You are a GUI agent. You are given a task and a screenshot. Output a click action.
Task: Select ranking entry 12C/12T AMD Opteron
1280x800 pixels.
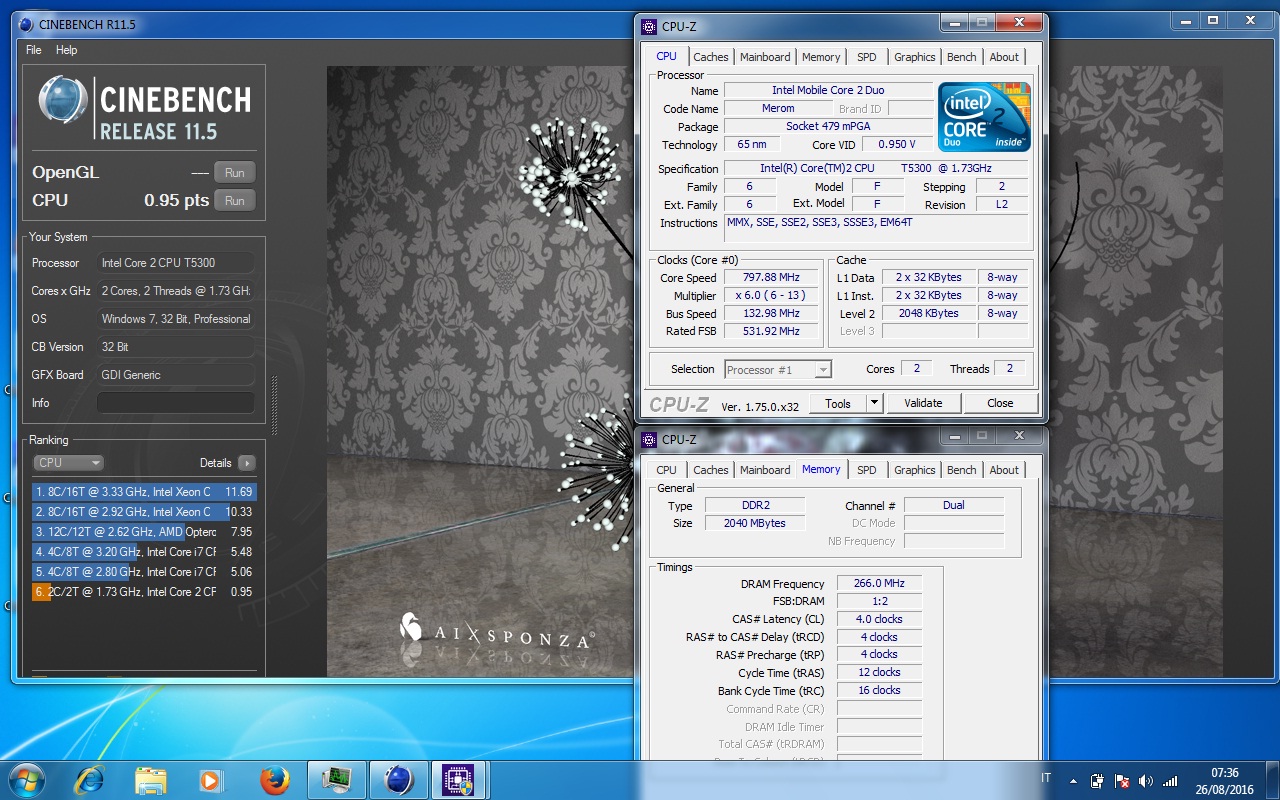coord(144,532)
